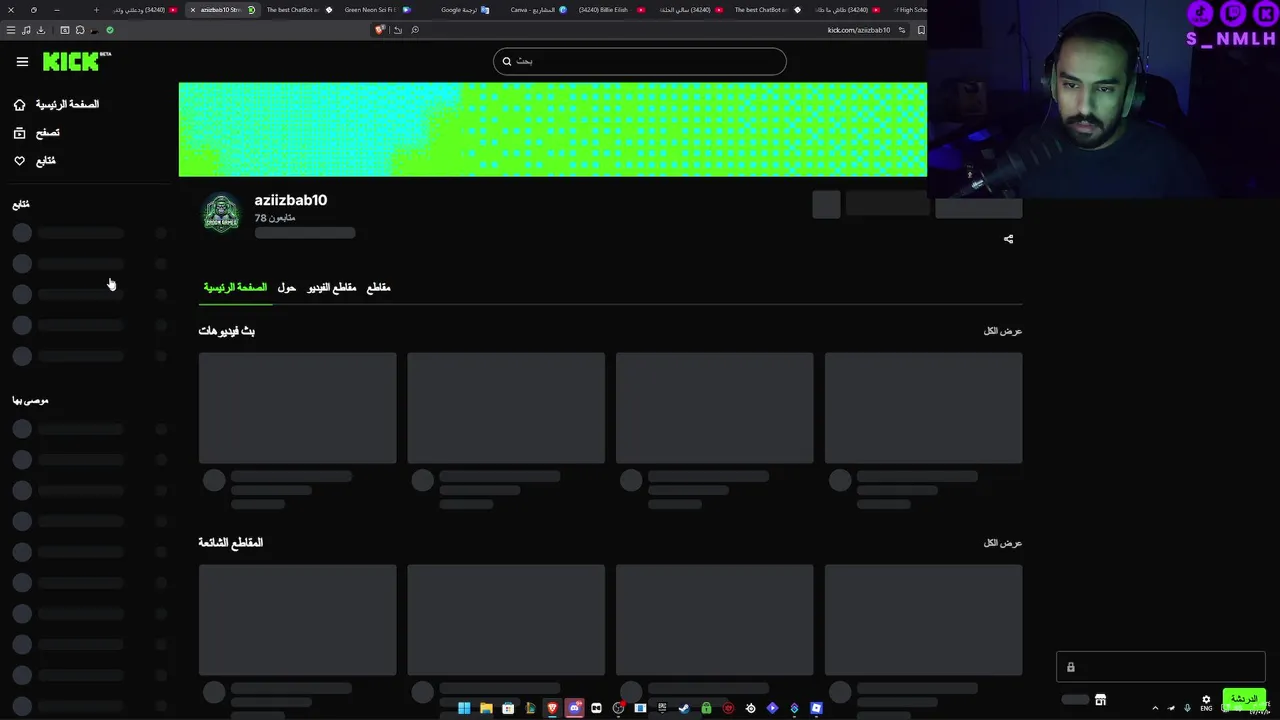Go to الصفحة الرئيسية in the sidebar
Viewport: 1280px width, 720px height.
click(56, 104)
